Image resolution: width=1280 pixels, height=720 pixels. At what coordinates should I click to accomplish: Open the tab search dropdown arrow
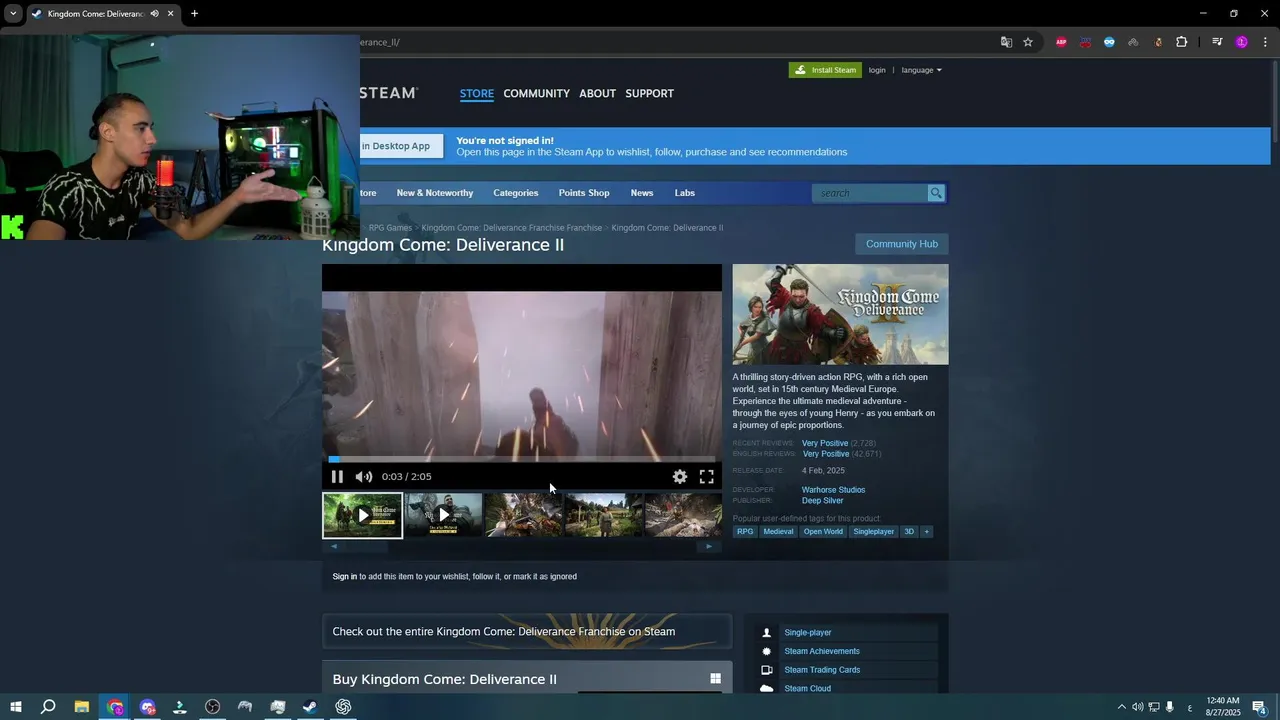pos(13,14)
